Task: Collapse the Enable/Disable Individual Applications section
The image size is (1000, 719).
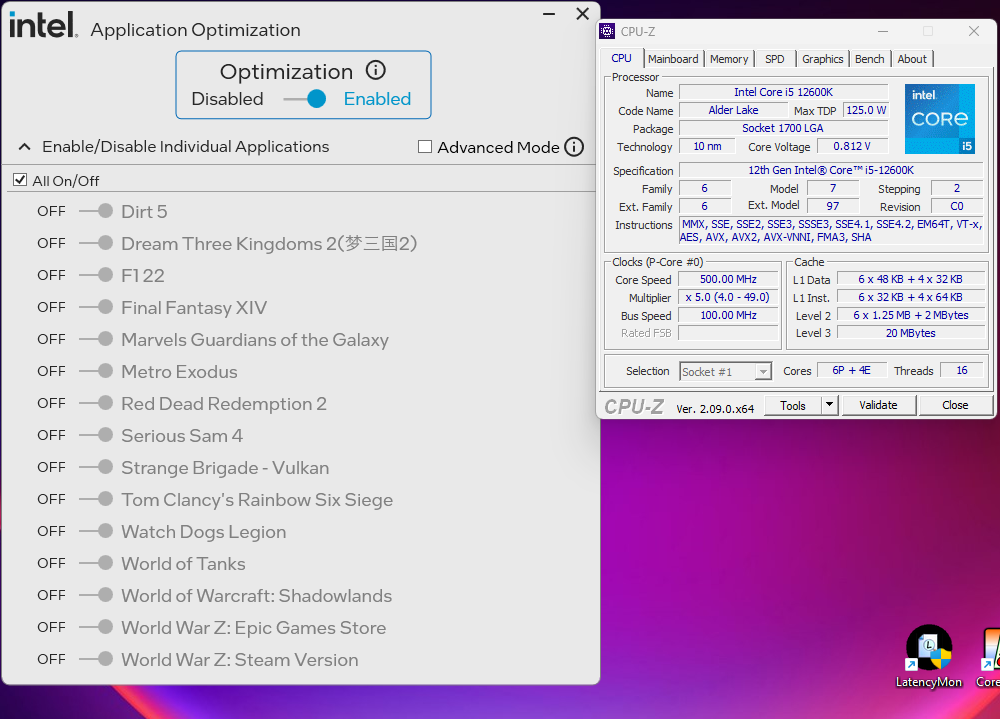Action: pos(24,147)
